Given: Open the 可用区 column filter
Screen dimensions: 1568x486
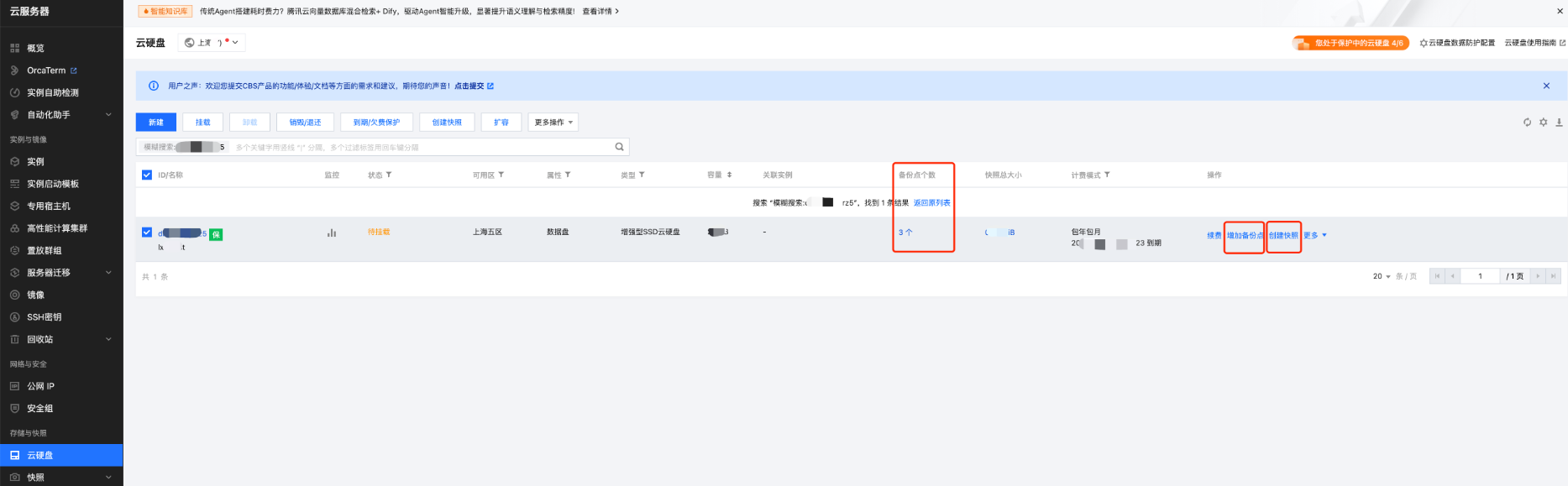Looking at the screenshot, I should (501, 175).
